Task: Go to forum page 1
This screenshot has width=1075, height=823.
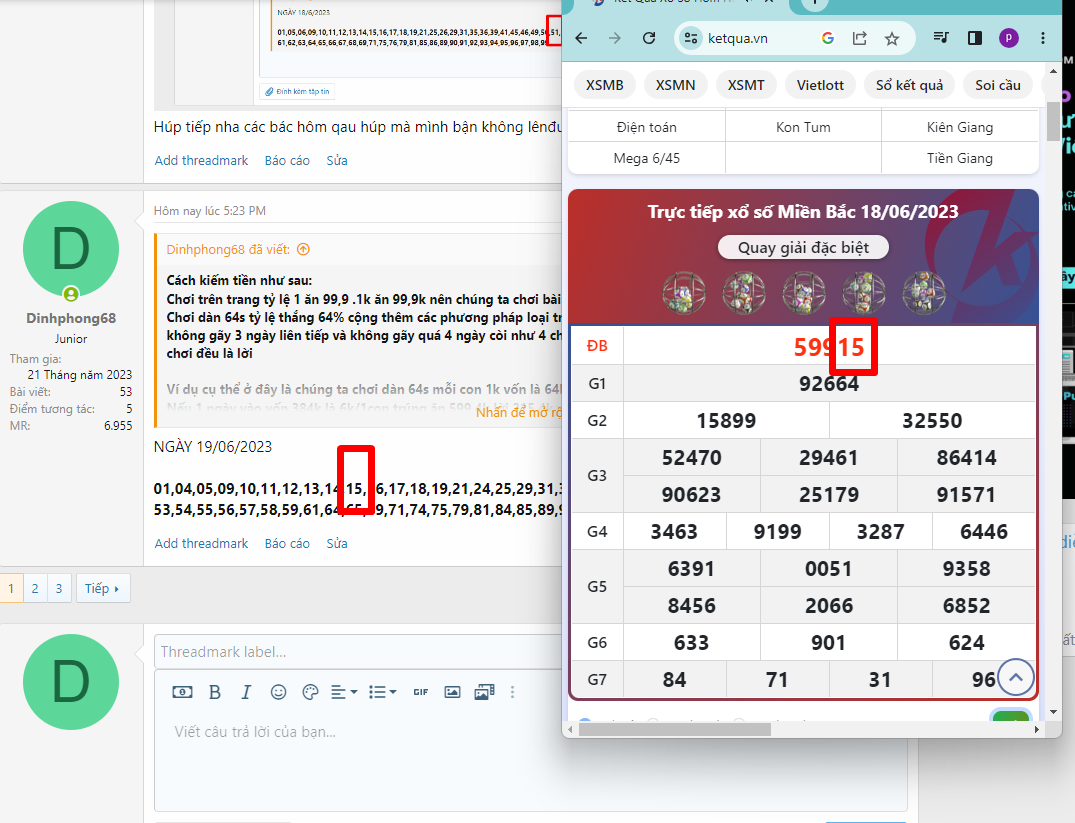Action: [11, 588]
